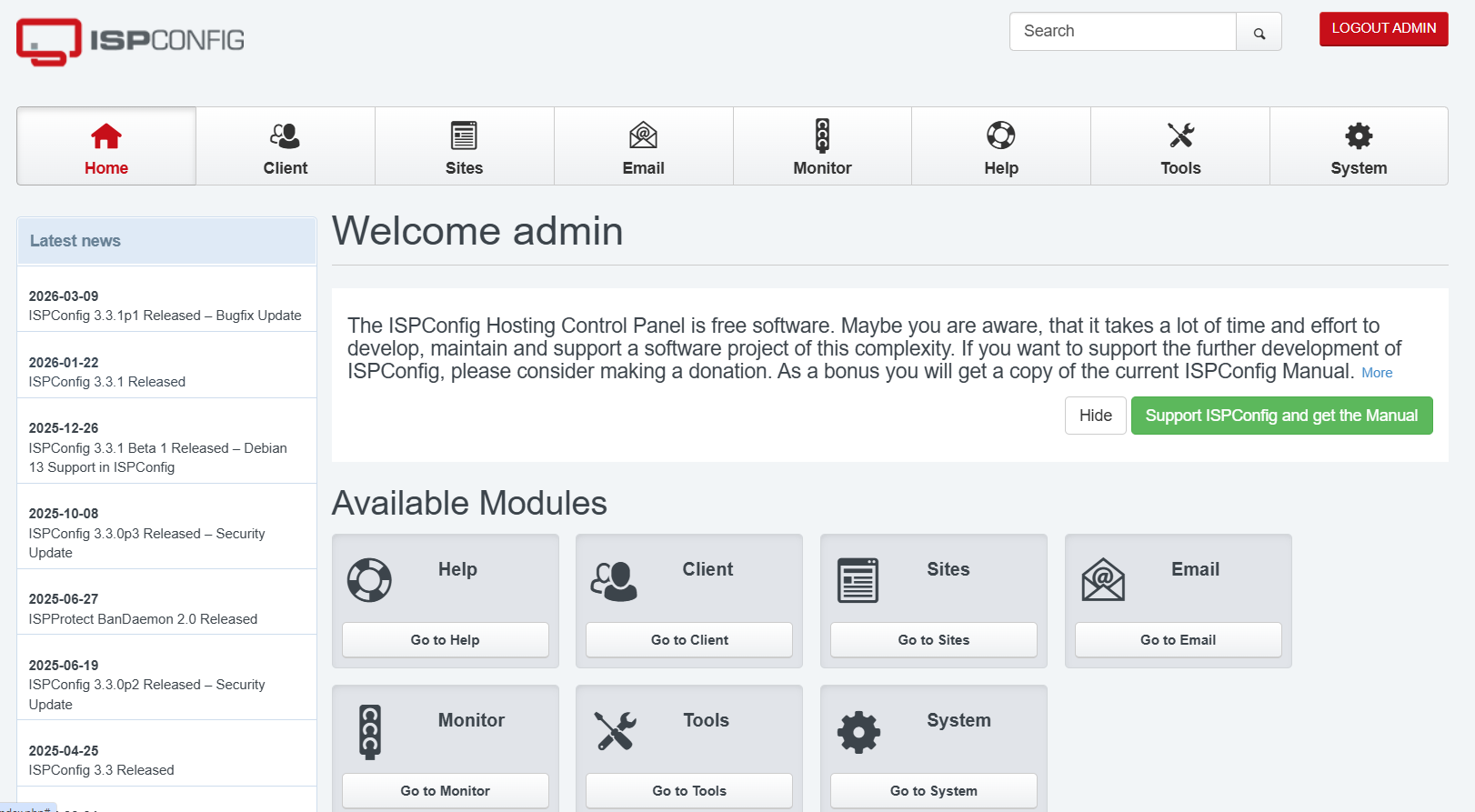Open the More link in donation text
Viewport: 1475px width, 812px height.
(1377, 373)
